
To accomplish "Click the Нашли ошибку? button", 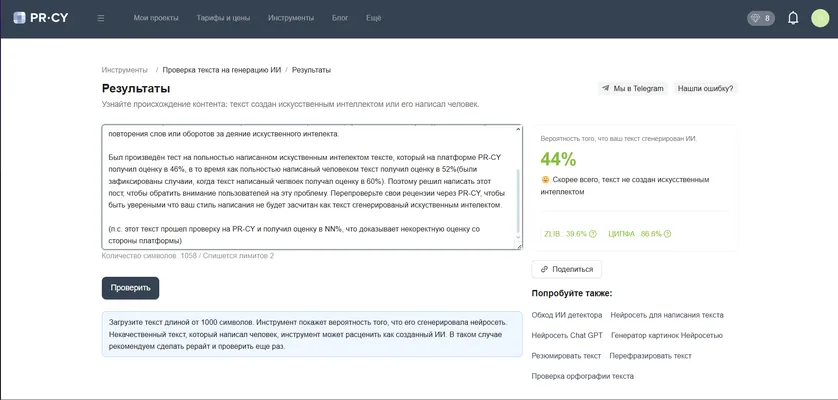I will coord(705,89).
